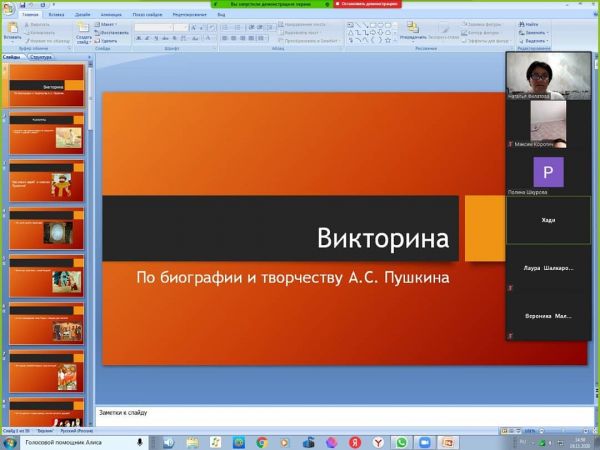Image resolution: width=600 pixels, height=450 pixels.
Task: Click the Windows Start button
Action: tap(8, 441)
